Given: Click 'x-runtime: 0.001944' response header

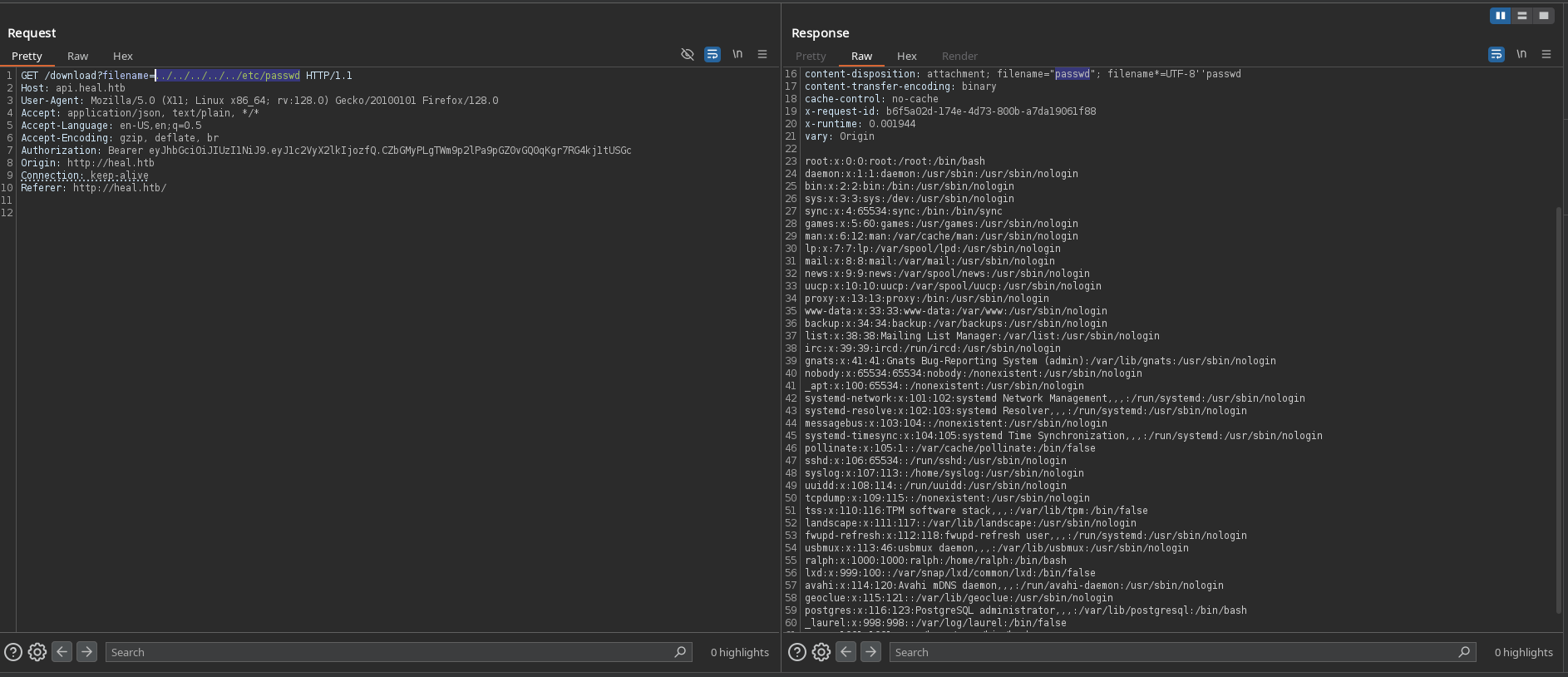Looking at the screenshot, I should (x=860, y=124).
